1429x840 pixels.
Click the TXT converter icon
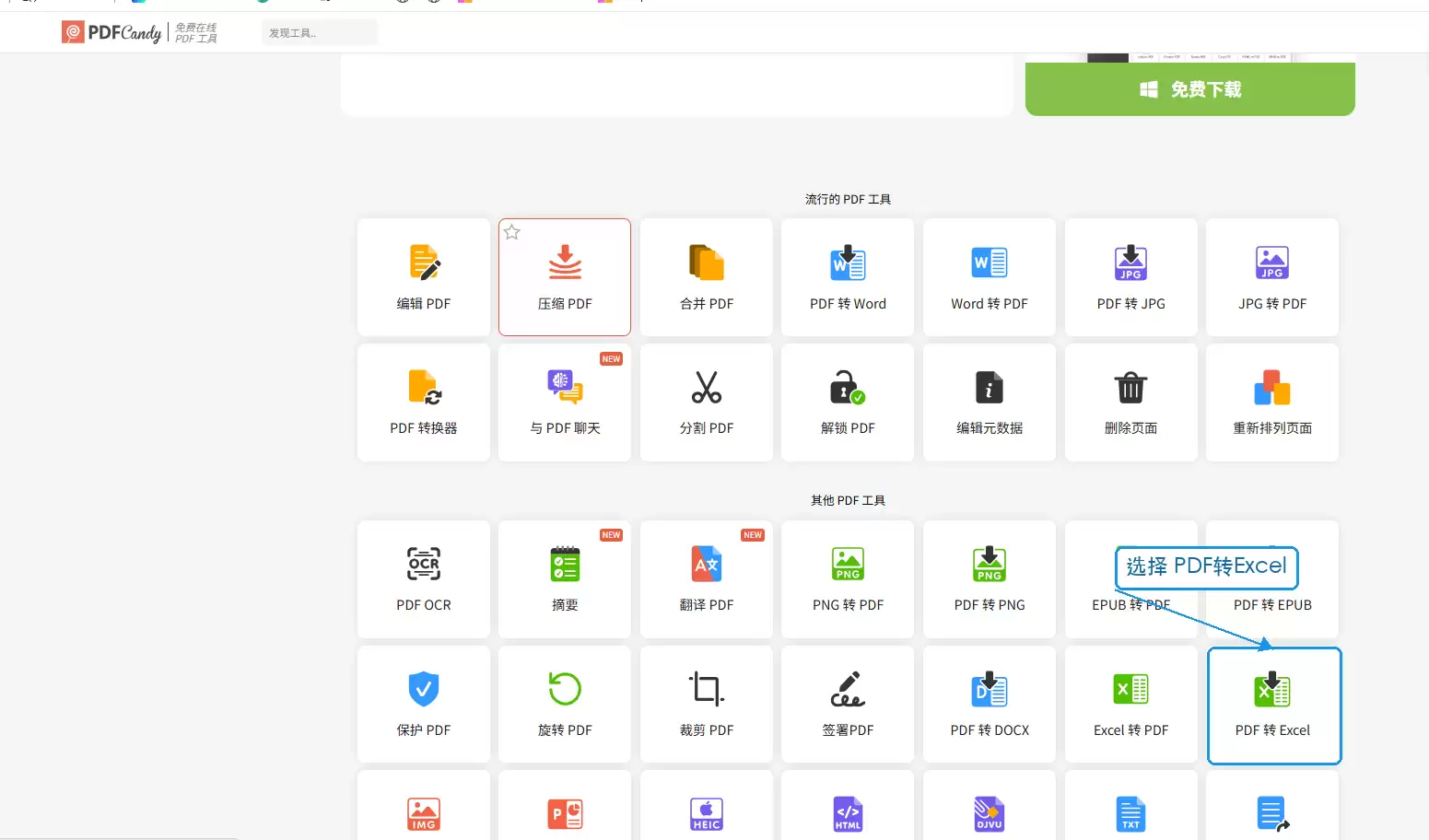coord(1130,814)
